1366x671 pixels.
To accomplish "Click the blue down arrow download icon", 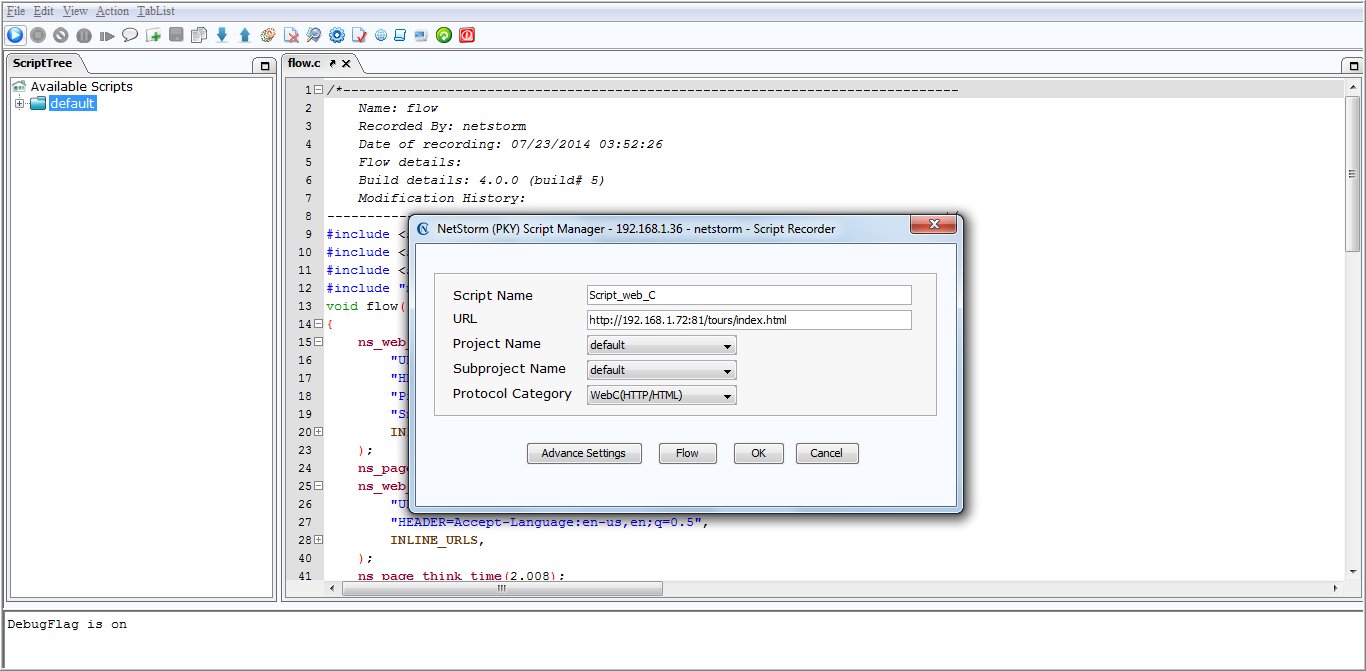I will pos(222,35).
